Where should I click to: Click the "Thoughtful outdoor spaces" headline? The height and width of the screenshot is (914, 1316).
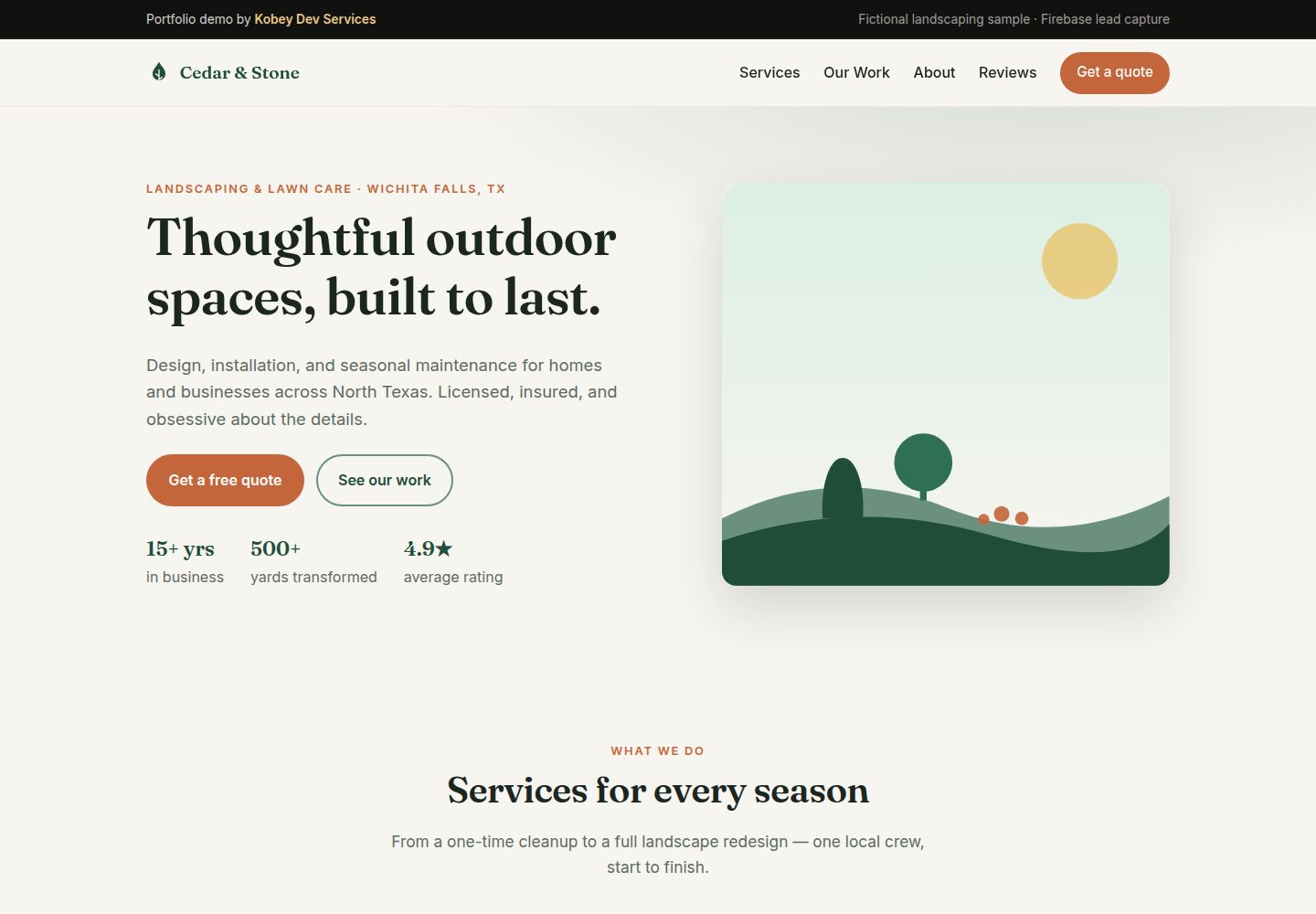tap(381, 267)
